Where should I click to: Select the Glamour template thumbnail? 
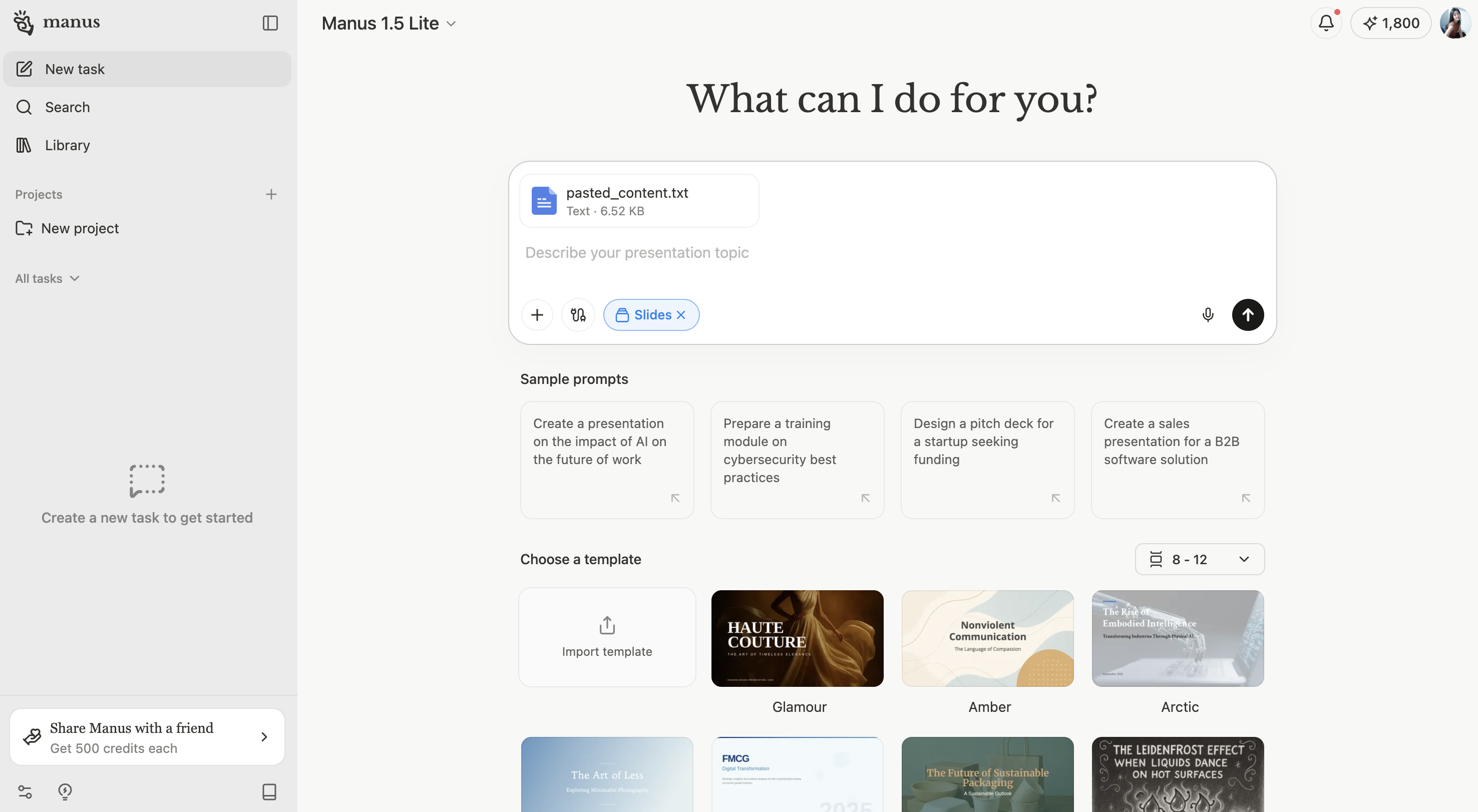tap(798, 639)
